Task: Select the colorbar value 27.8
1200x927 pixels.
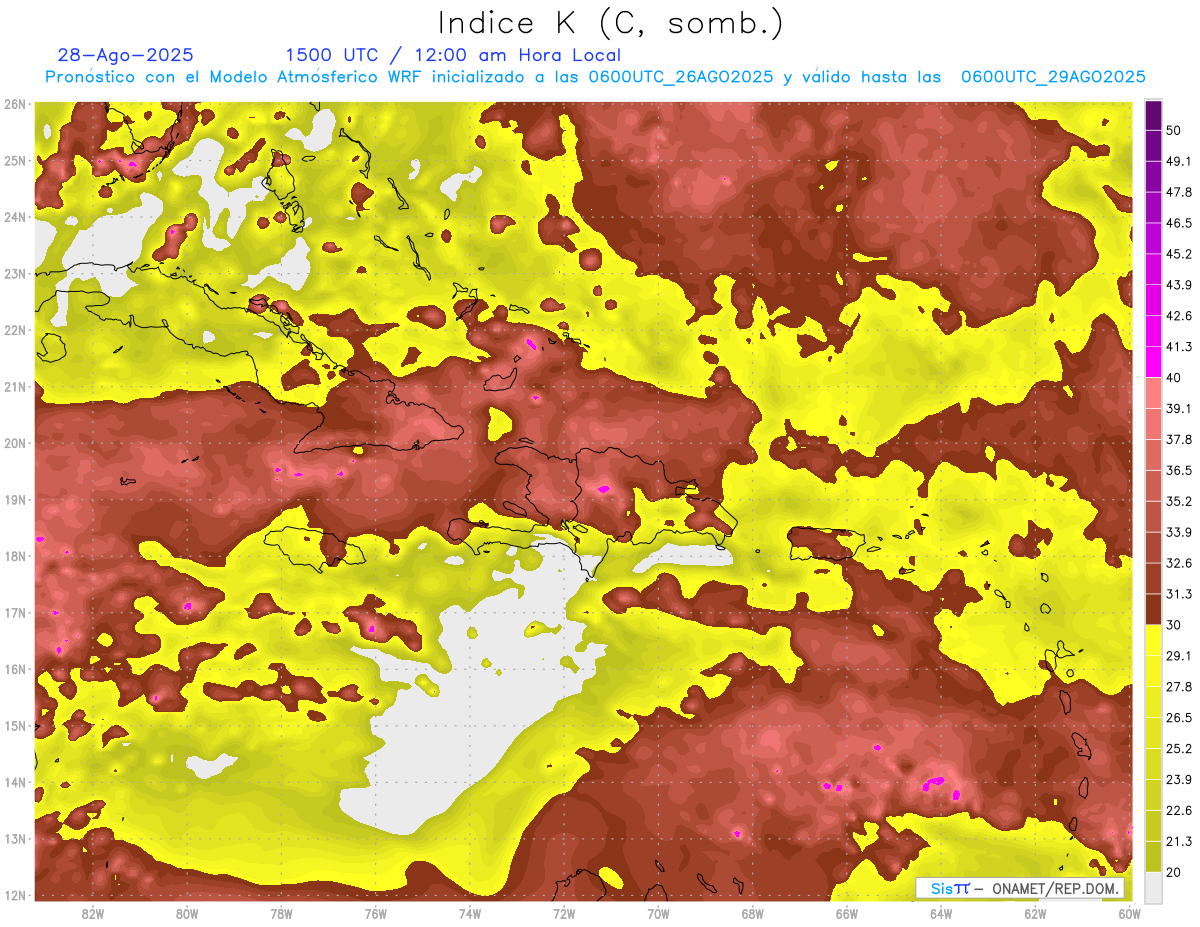Action: point(1179,688)
